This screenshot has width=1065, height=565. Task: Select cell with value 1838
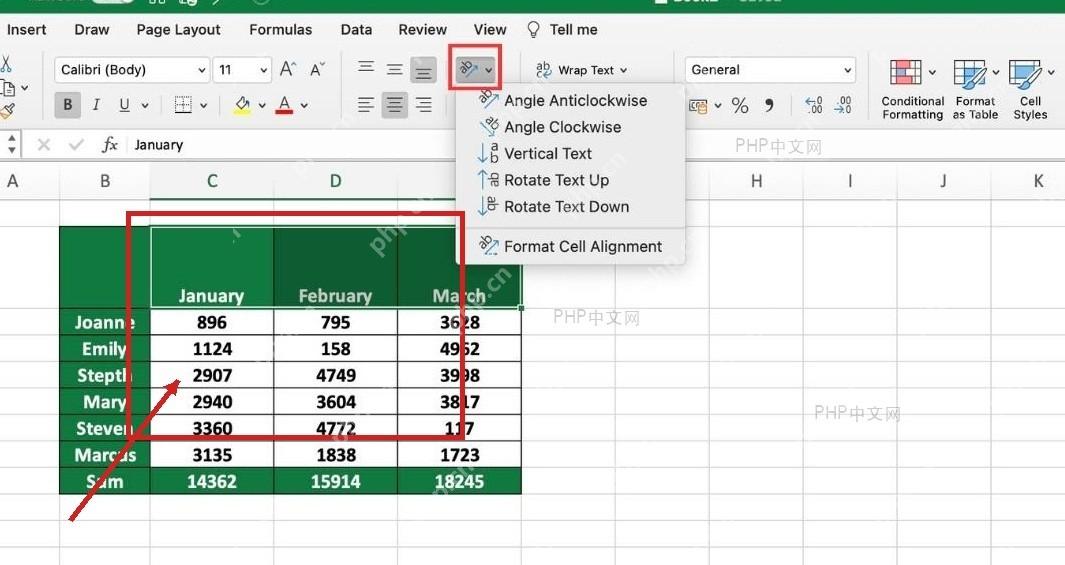(x=336, y=455)
